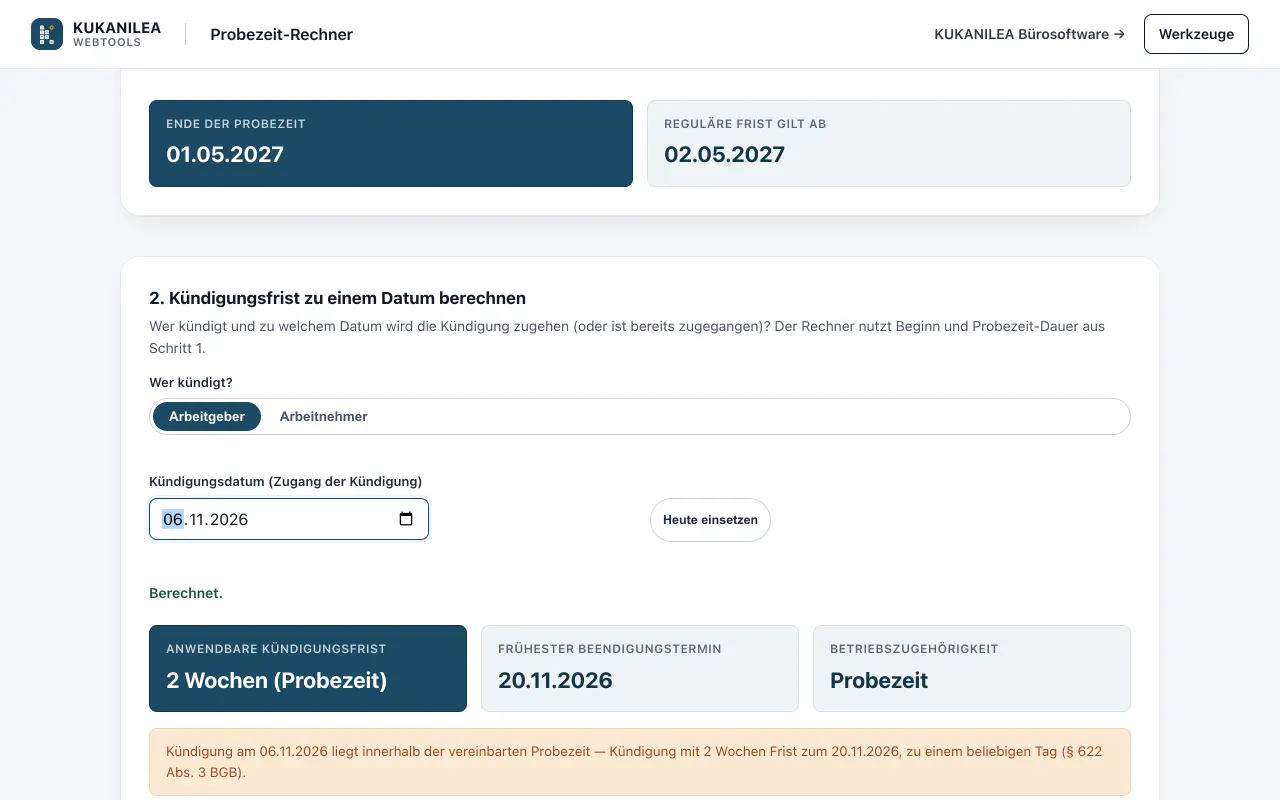Select the Ende der Probezeit date 01.05.2027
This screenshot has height=800, width=1280.
tap(225, 154)
